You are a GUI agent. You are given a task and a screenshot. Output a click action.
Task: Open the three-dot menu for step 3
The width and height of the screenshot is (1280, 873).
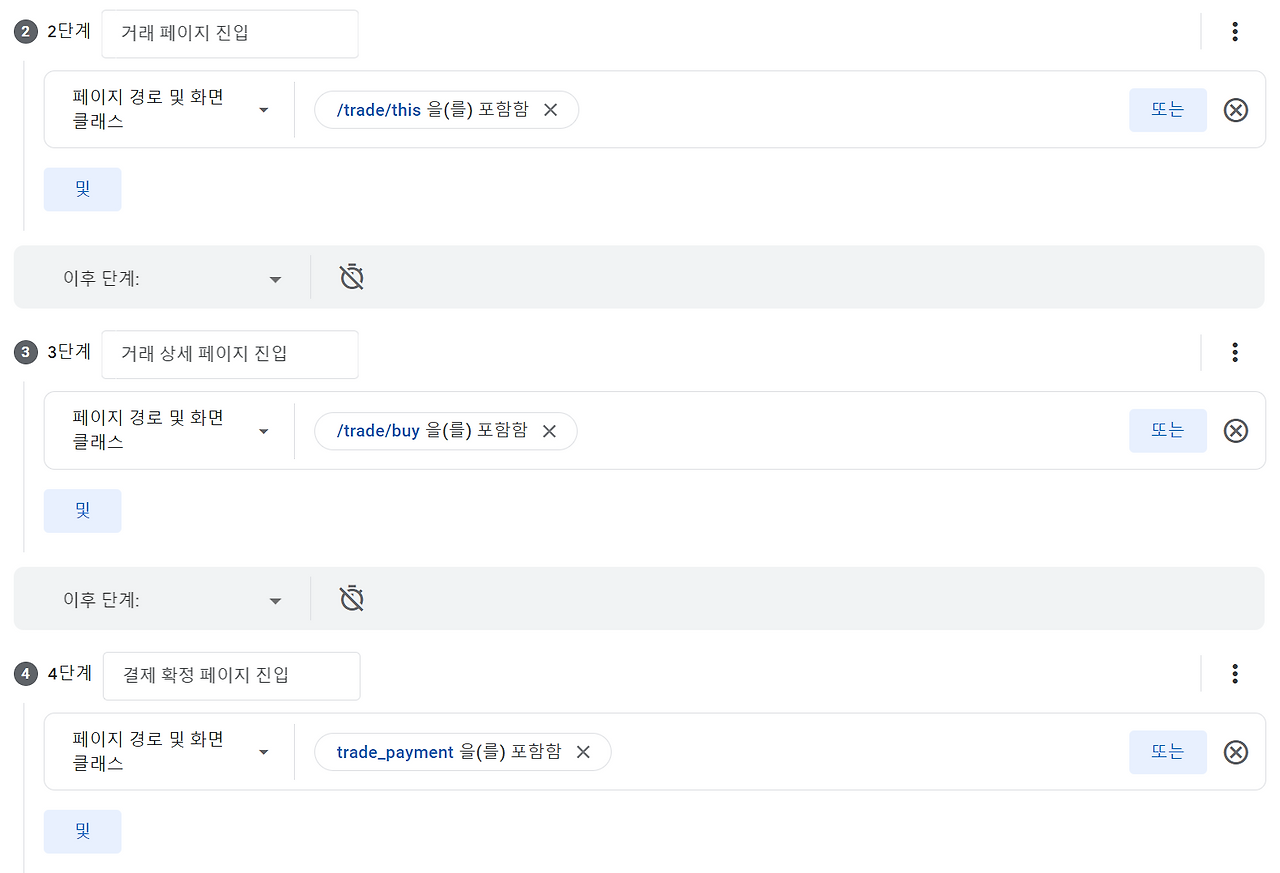tap(1235, 352)
